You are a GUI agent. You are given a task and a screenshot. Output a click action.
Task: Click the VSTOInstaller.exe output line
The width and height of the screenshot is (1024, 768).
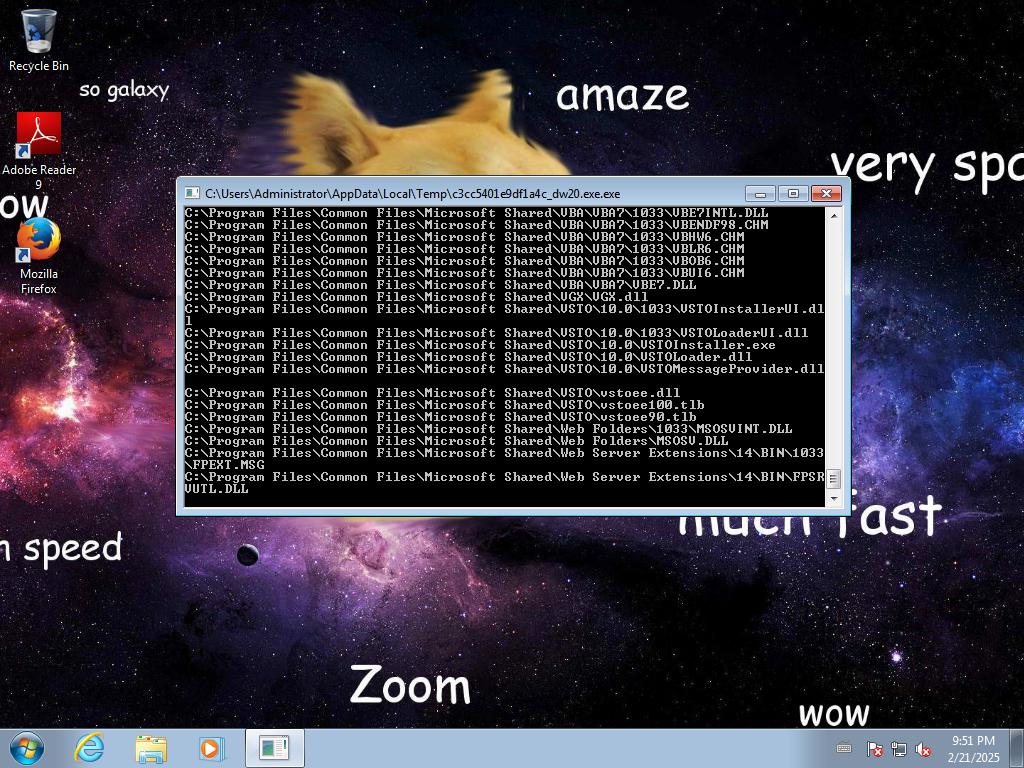click(x=480, y=345)
